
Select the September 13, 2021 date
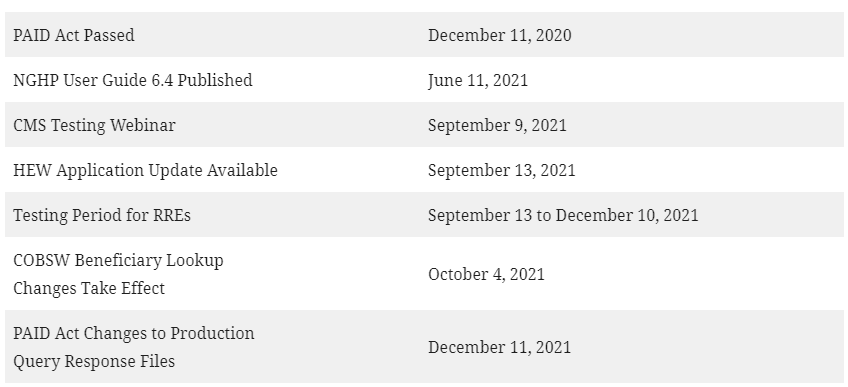click(x=501, y=170)
